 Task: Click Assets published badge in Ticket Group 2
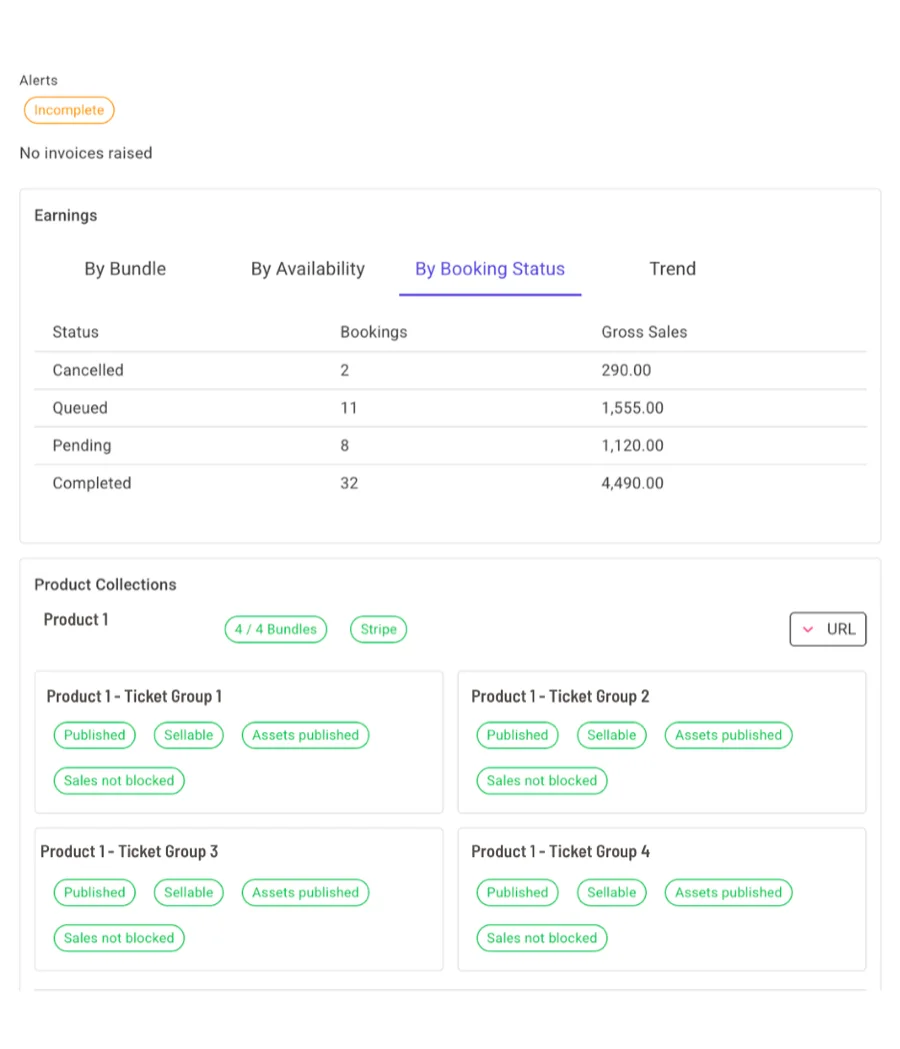point(728,735)
